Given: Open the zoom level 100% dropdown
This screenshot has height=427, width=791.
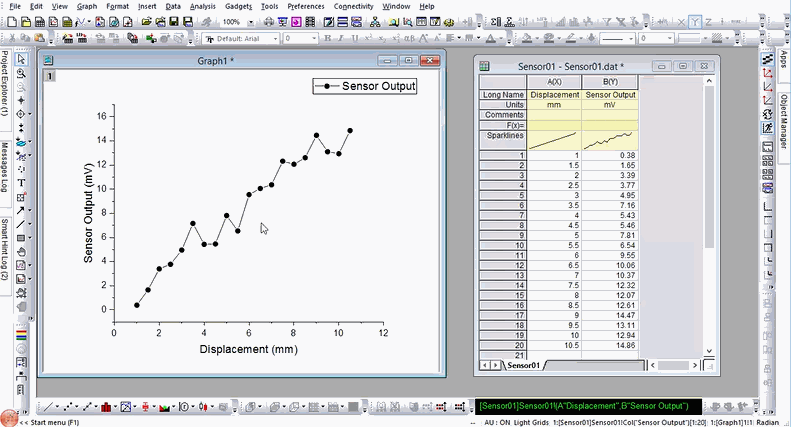Looking at the screenshot, I should point(249,21).
